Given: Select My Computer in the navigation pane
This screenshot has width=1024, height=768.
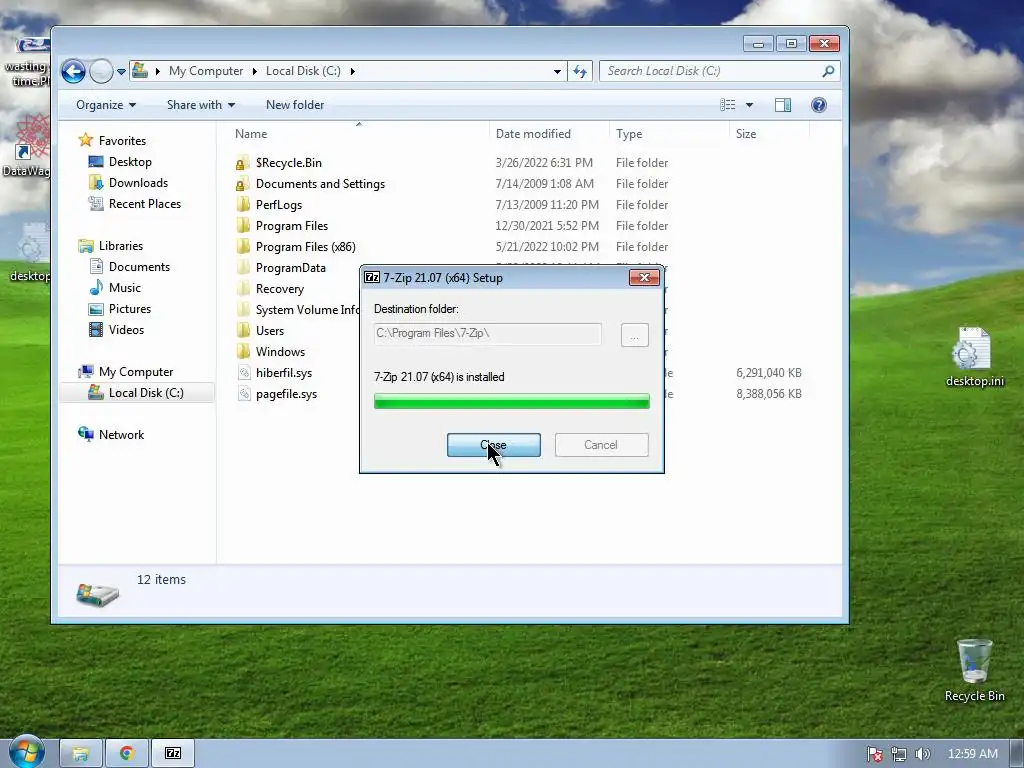Looking at the screenshot, I should 136,372.
